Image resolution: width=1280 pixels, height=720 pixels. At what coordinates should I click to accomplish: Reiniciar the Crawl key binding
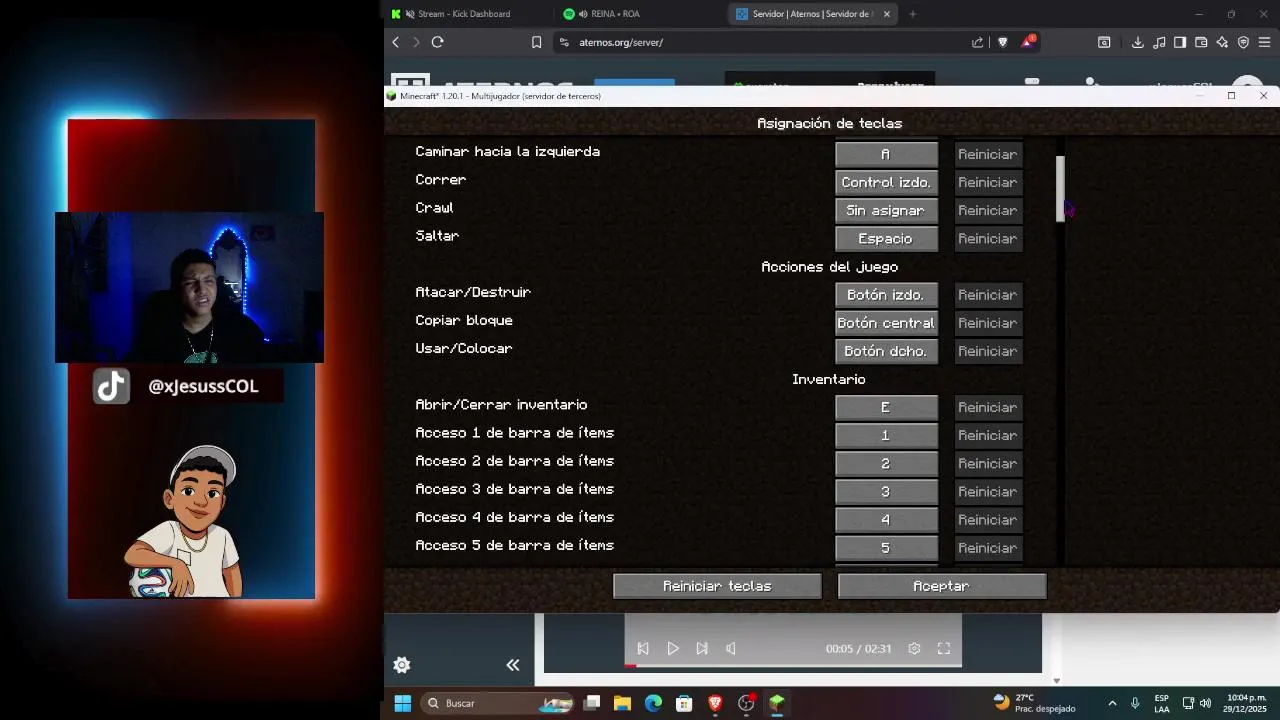point(988,210)
